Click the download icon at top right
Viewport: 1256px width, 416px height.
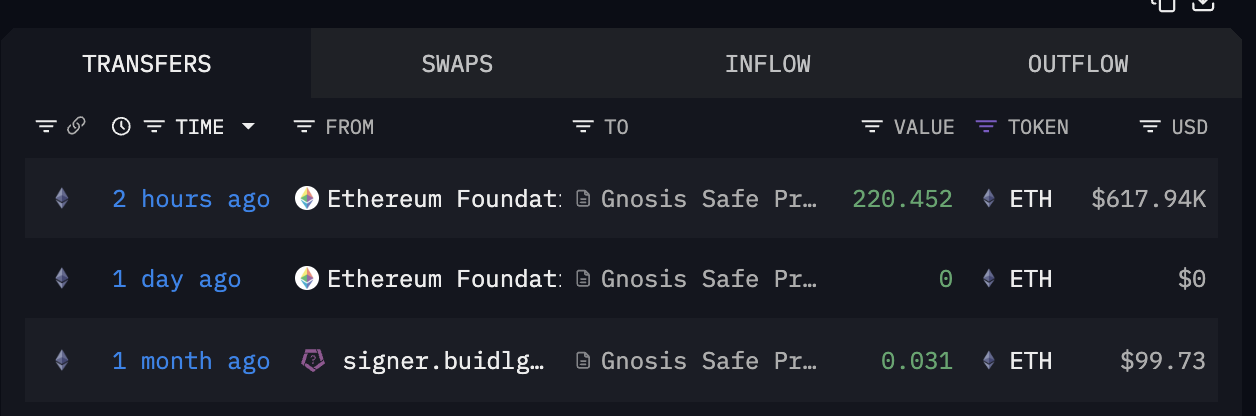(x=1203, y=4)
